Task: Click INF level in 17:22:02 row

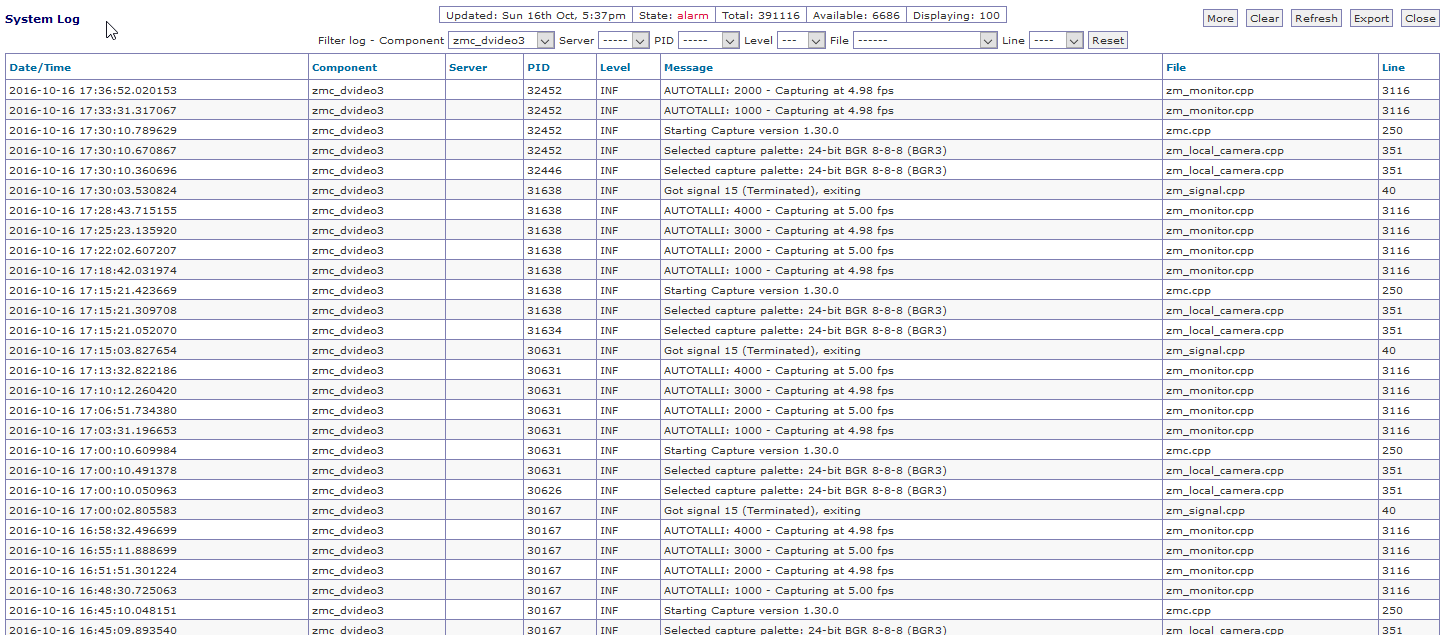Action: pos(610,251)
